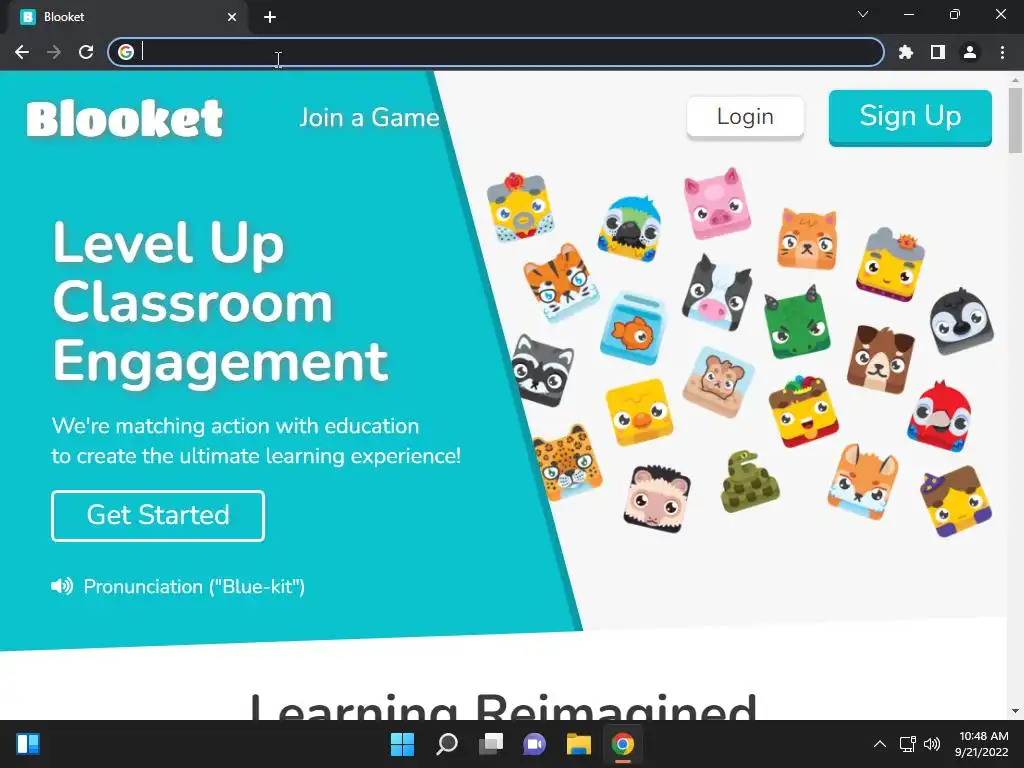Show hidden system tray icons
Screen dimensions: 1024x768
pos(880,744)
